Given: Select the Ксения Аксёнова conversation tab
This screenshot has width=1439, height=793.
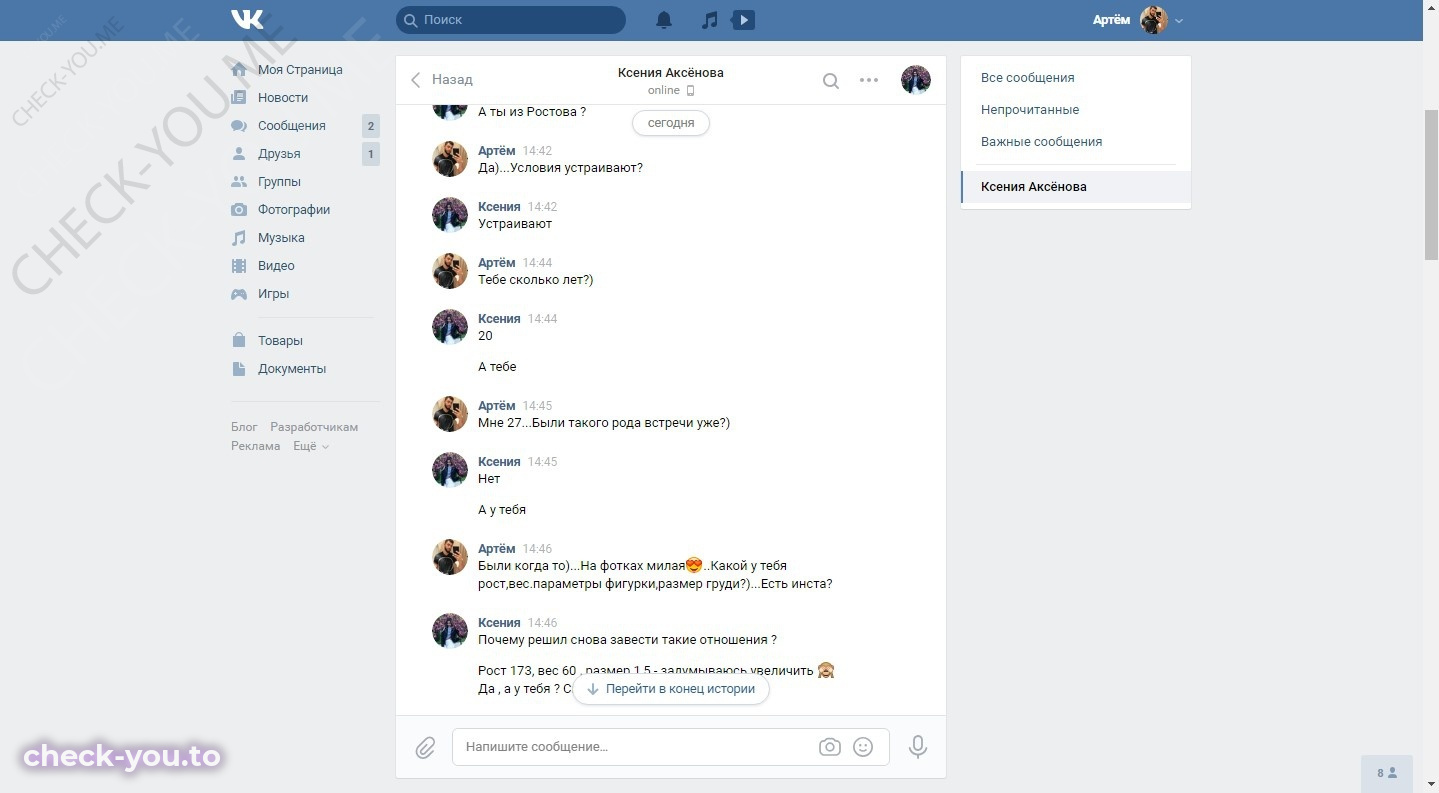Looking at the screenshot, I should (1076, 187).
